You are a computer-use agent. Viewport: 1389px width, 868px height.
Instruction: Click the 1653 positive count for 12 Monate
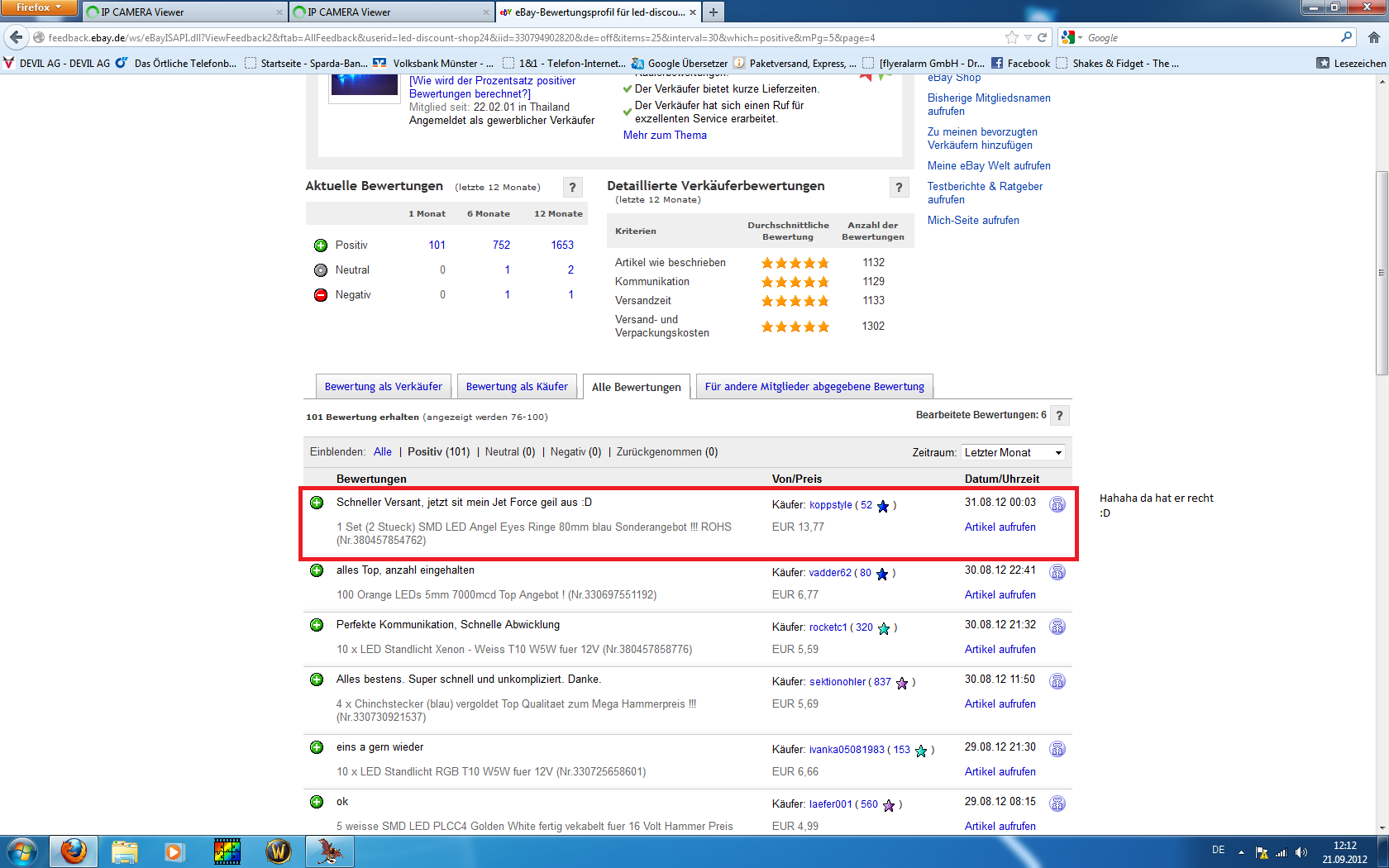(x=562, y=246)
